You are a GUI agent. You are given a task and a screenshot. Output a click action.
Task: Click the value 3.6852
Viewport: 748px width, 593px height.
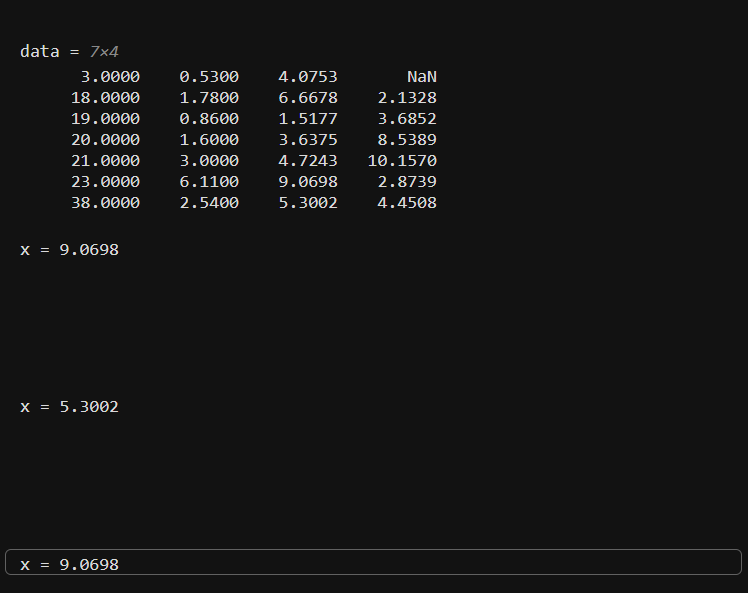(x=407, y=118)
